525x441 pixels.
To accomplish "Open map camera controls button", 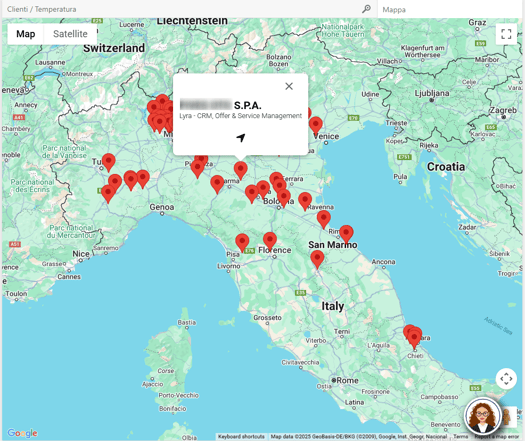I will pyautogui.click(x=506, y=379).
